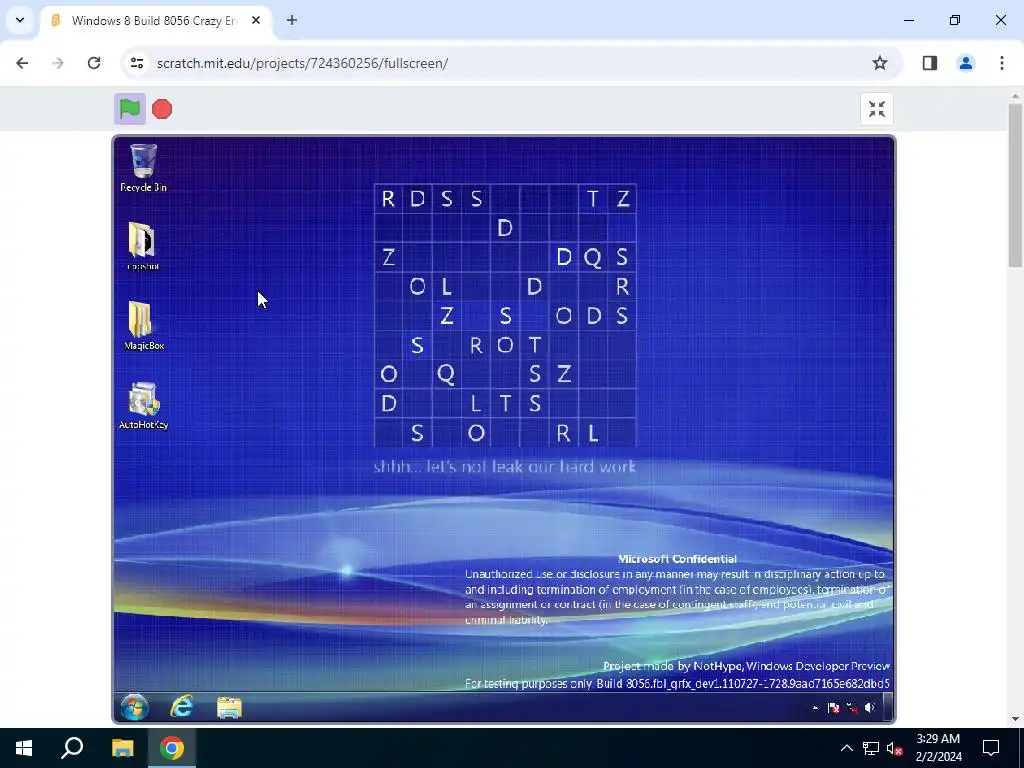Image resolution: width=1024 pixels, height=768 pixels.
Task: Click Show Desktop strip at emulated taskbar end
Action: point(888,707)
